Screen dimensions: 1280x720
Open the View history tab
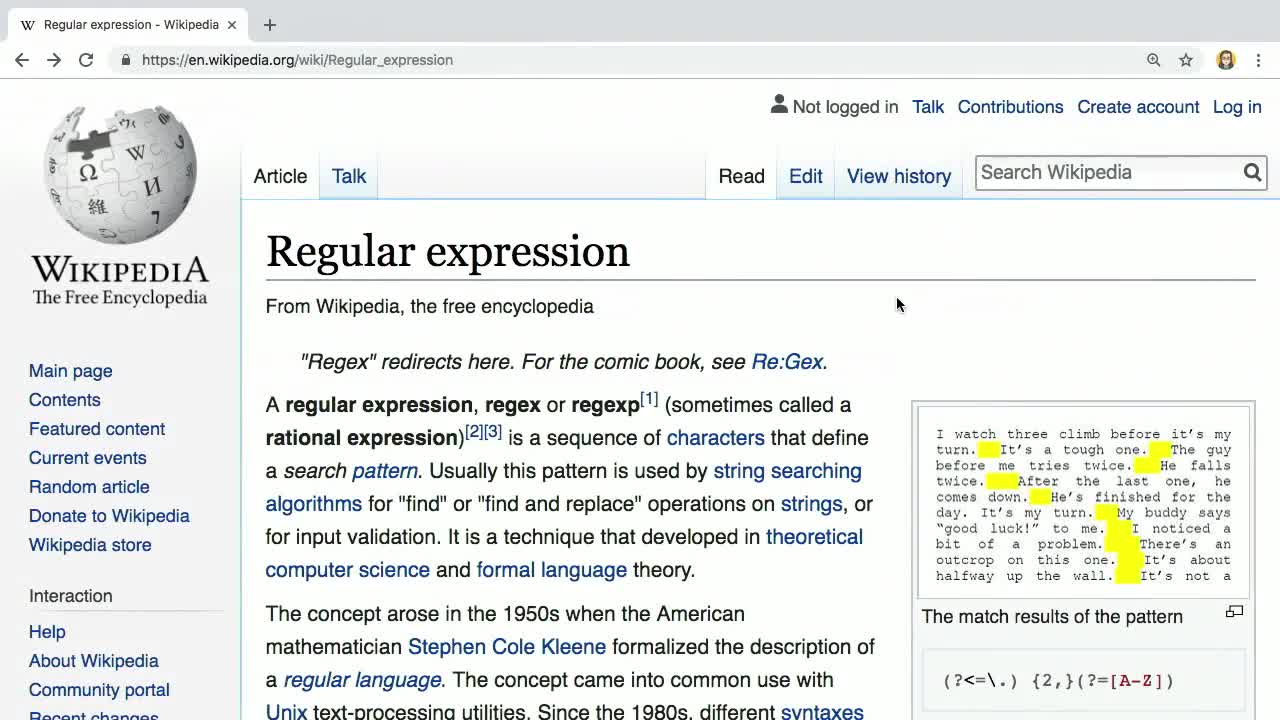[898, 176]
